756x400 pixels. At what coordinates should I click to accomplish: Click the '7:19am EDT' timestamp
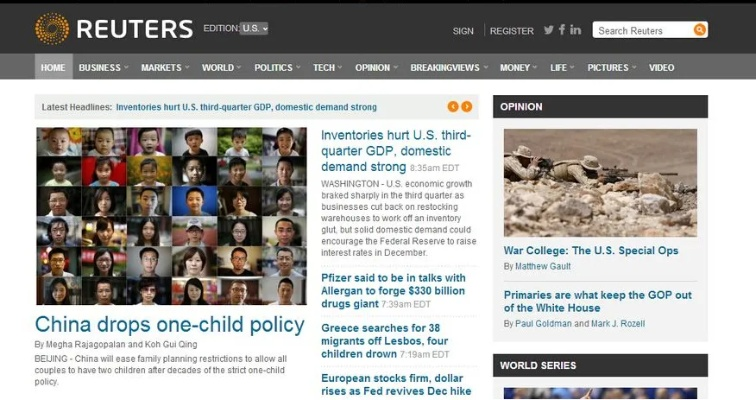tap(424, 355)
